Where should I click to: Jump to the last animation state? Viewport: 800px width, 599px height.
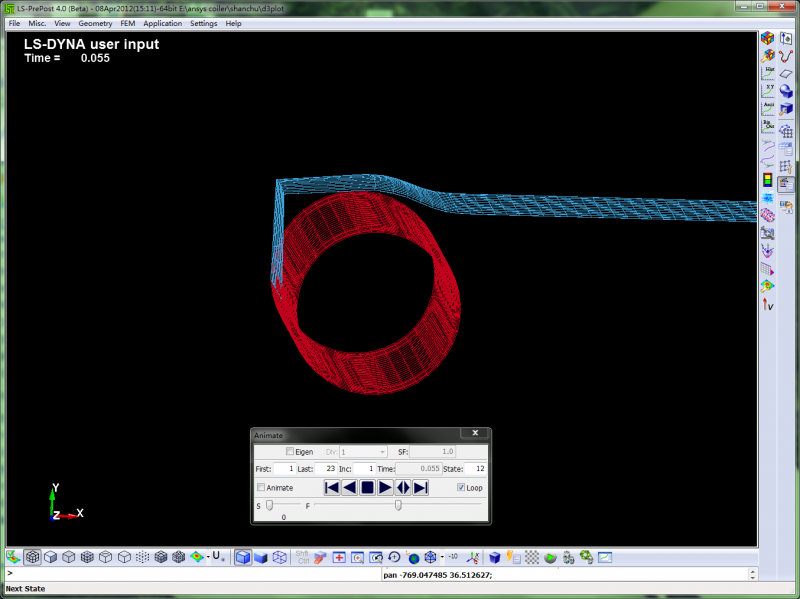click(x=421, y=487)
